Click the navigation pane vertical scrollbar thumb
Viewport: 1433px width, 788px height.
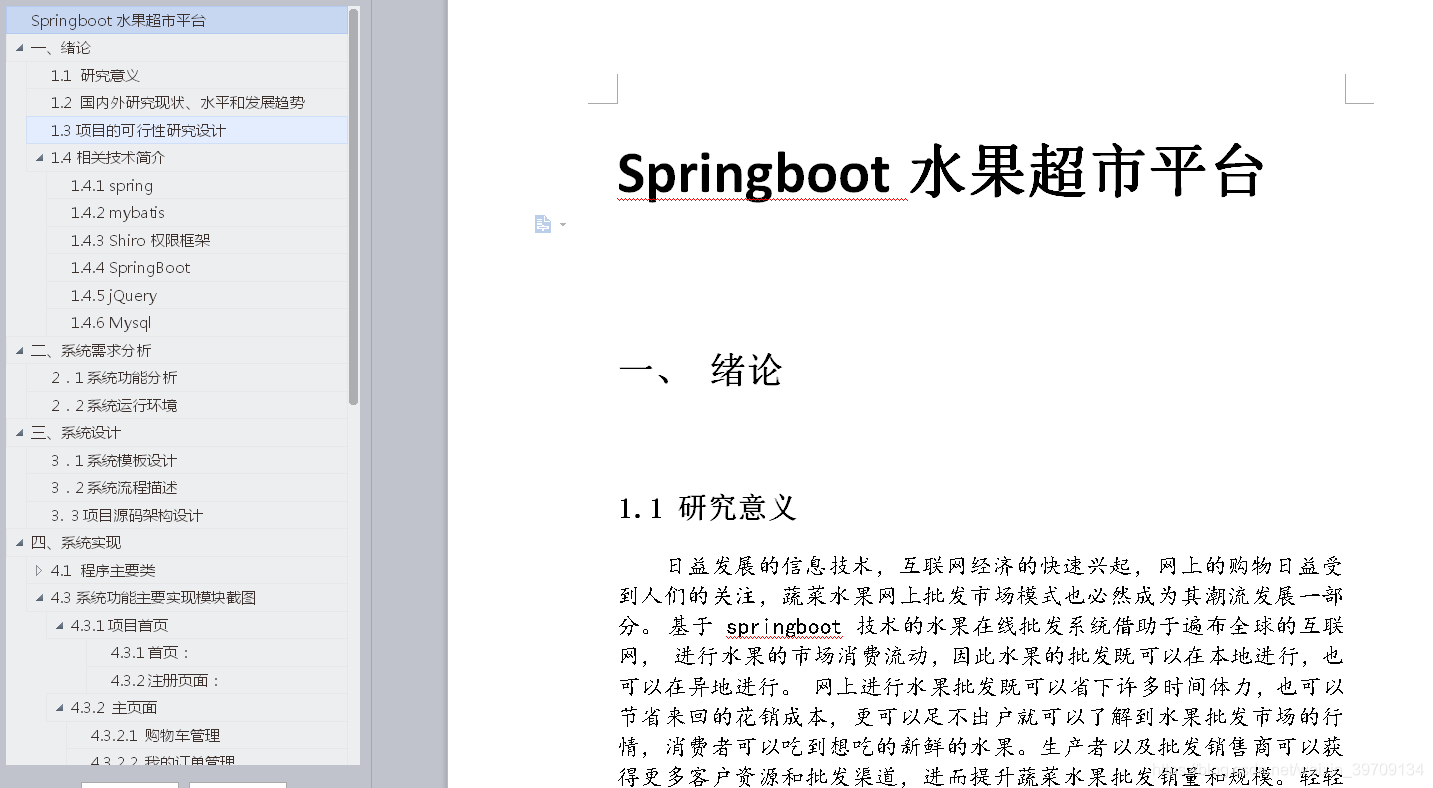(x=353, y=205)
